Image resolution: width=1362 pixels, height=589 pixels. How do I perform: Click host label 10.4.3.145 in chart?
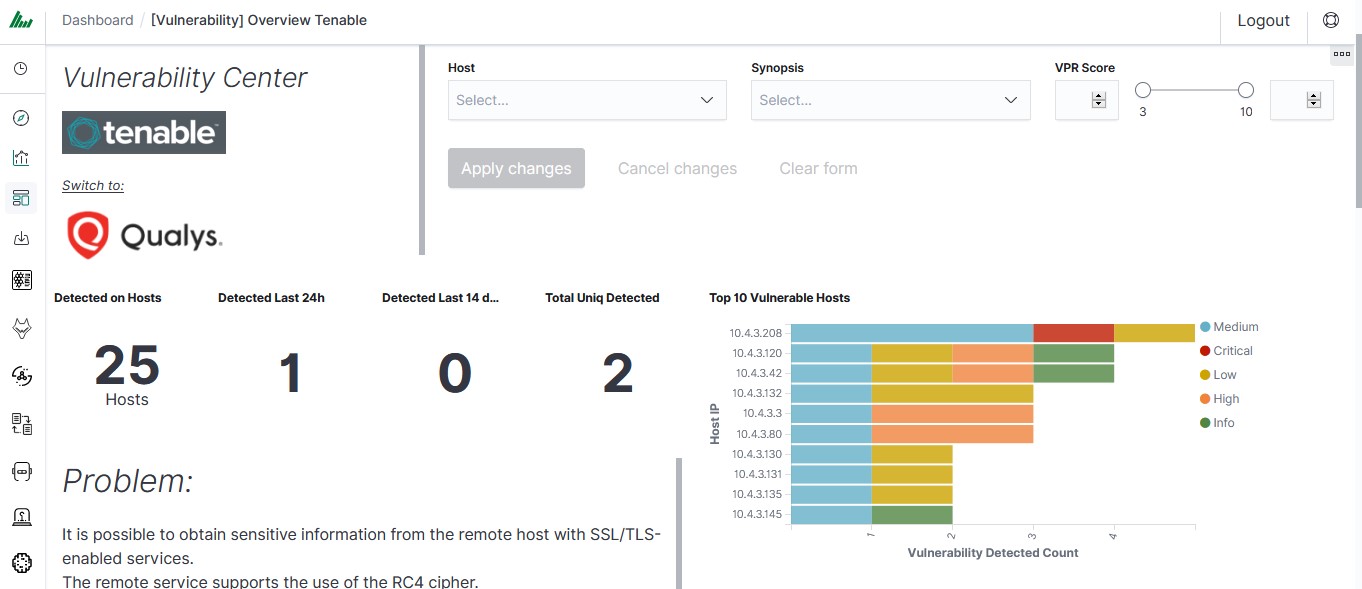pyautogui.click(x=757, y=514)
